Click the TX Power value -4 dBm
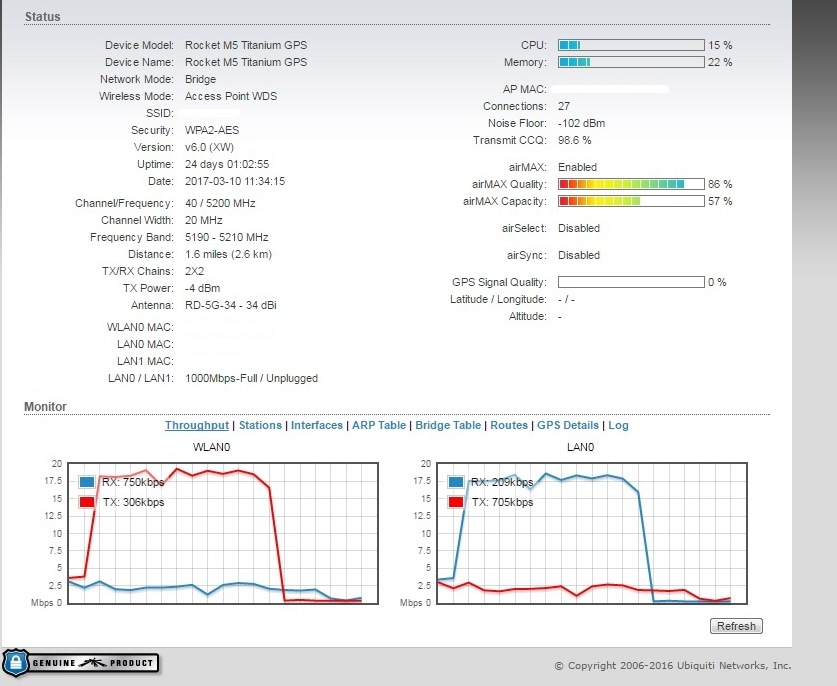Image resolution: width=837 pixels, height=686 pixels. coord(202,289)
